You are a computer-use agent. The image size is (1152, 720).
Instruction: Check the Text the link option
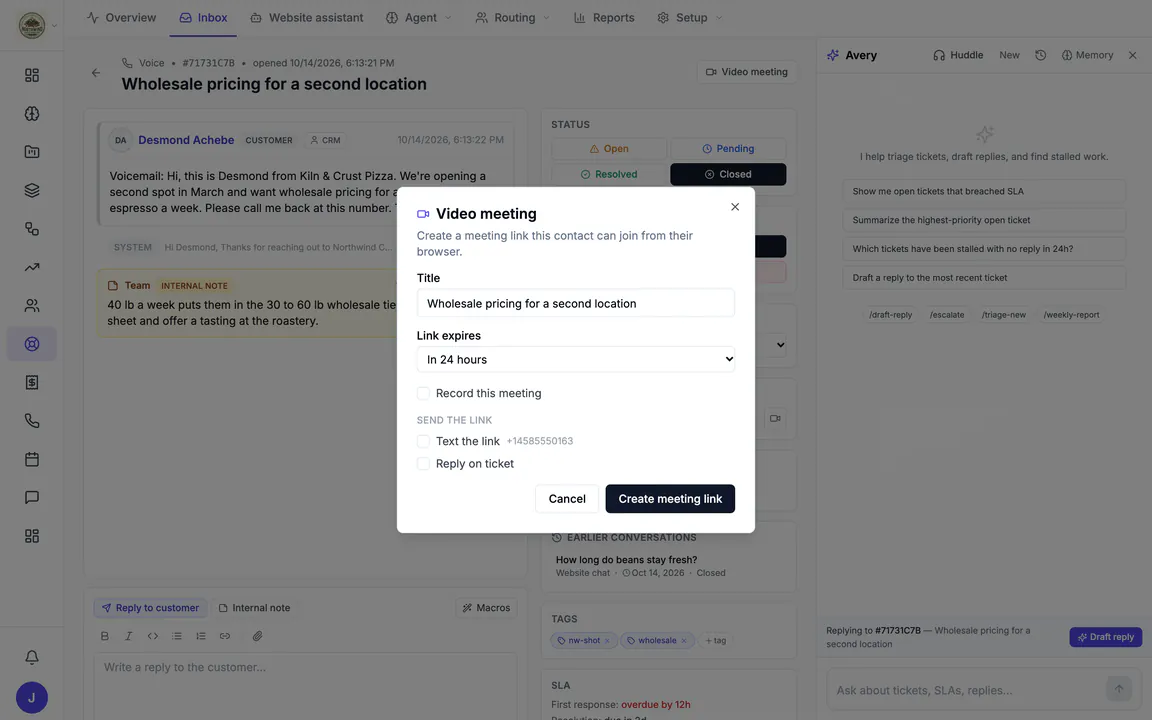[x=423, y=441]
